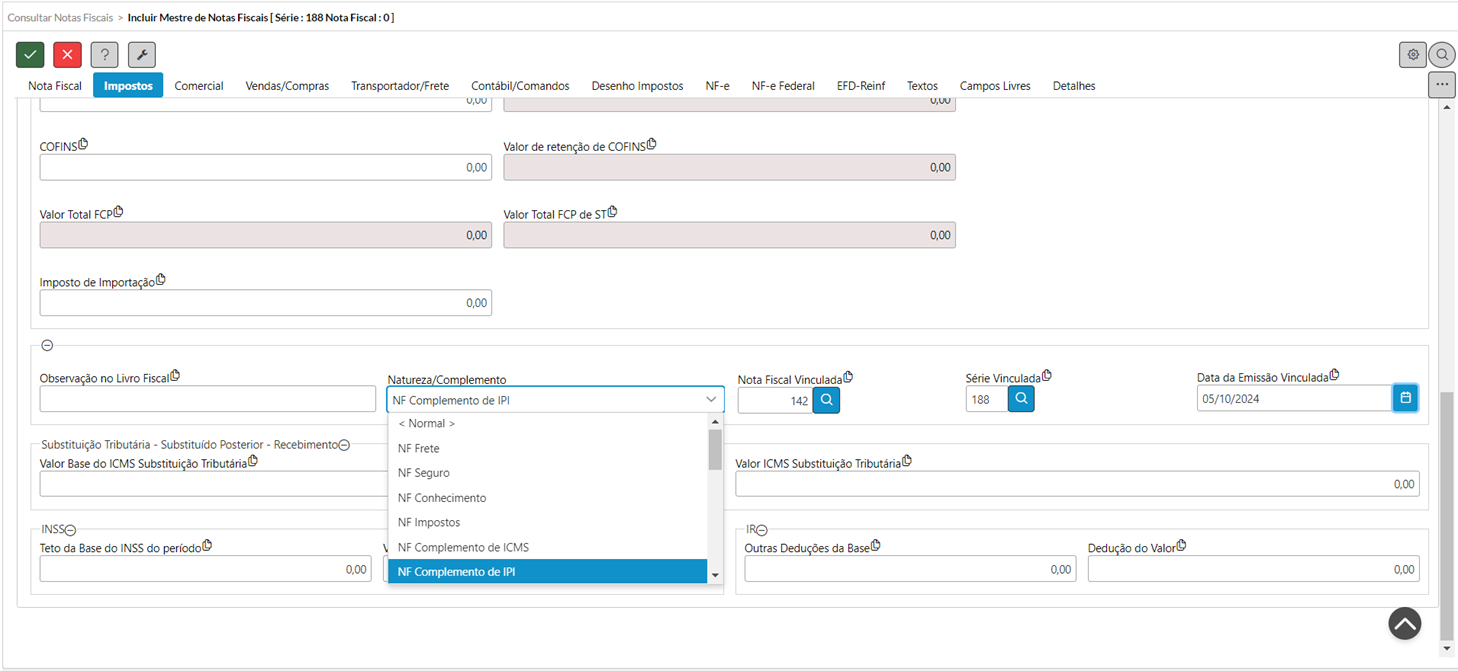
Task: Click the wrench tools icon
Action: tap(141, 55)
